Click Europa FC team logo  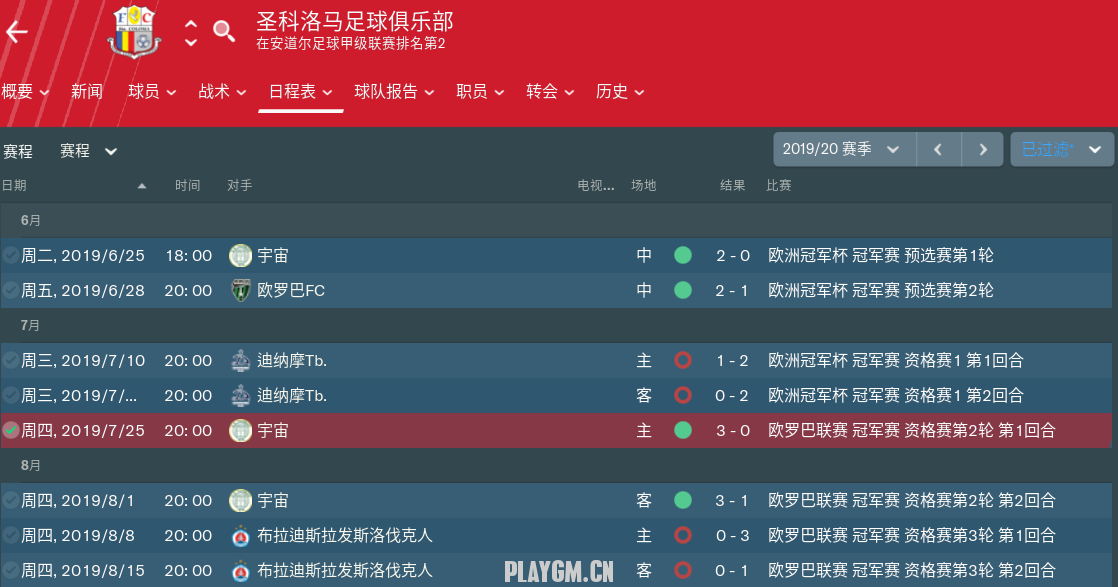tap(240, 291)
